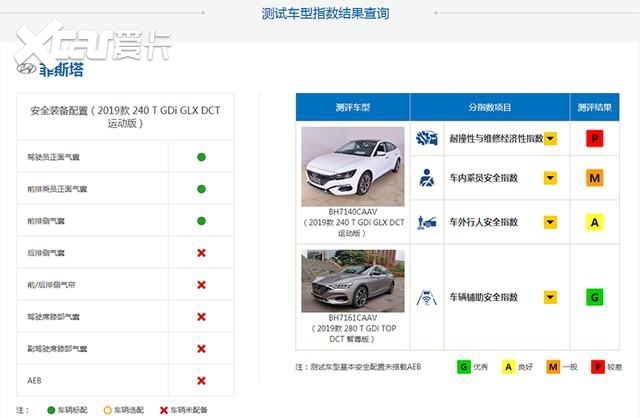This screenshot has height=418, width=640.
Task: Click red X for AEB row
Action: click(201, 380)
